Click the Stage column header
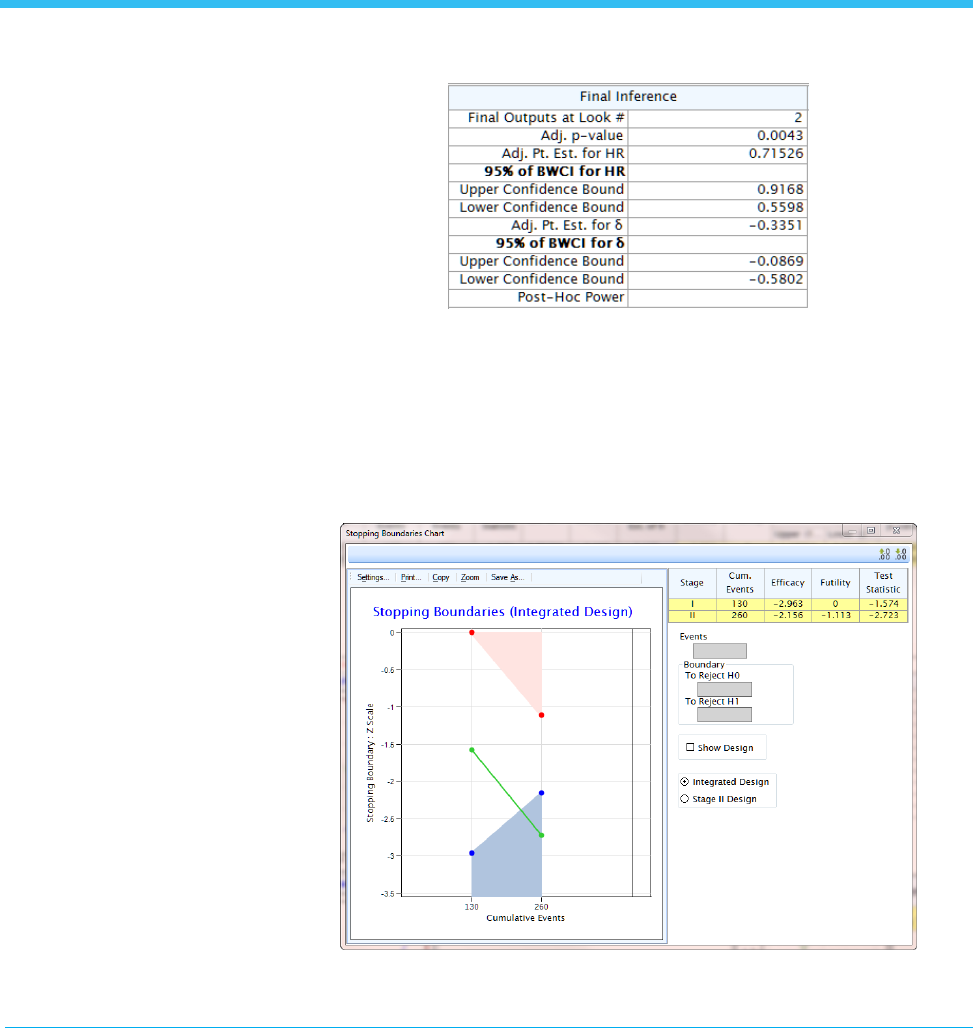The image size is (973, 1028). (692, 583)
